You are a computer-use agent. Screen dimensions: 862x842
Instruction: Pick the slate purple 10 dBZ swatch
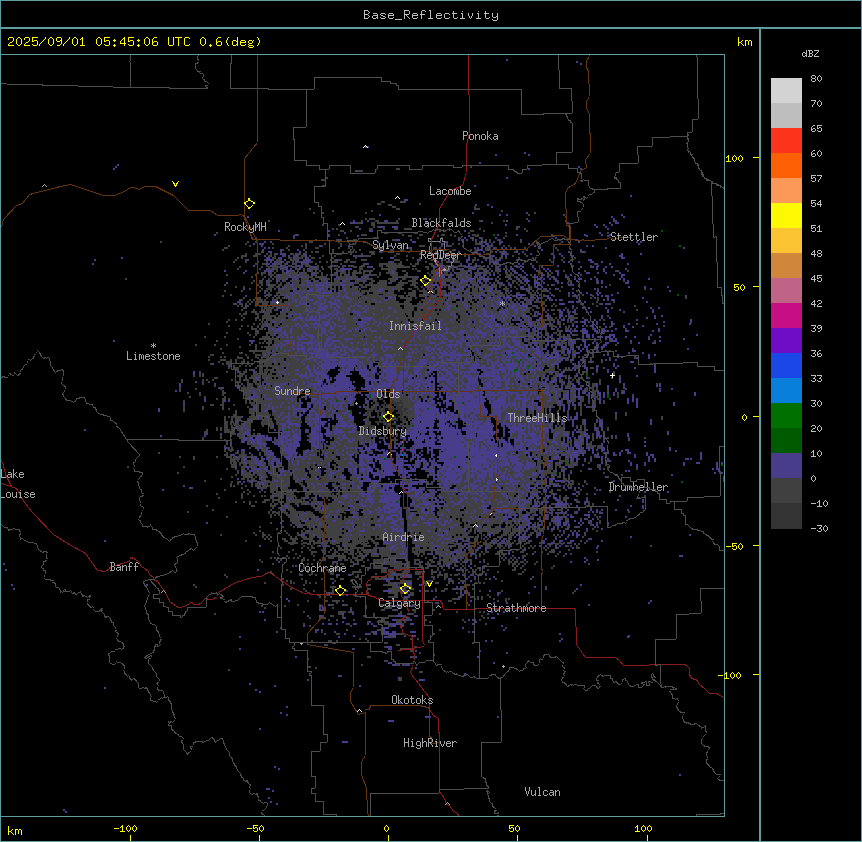786,466
